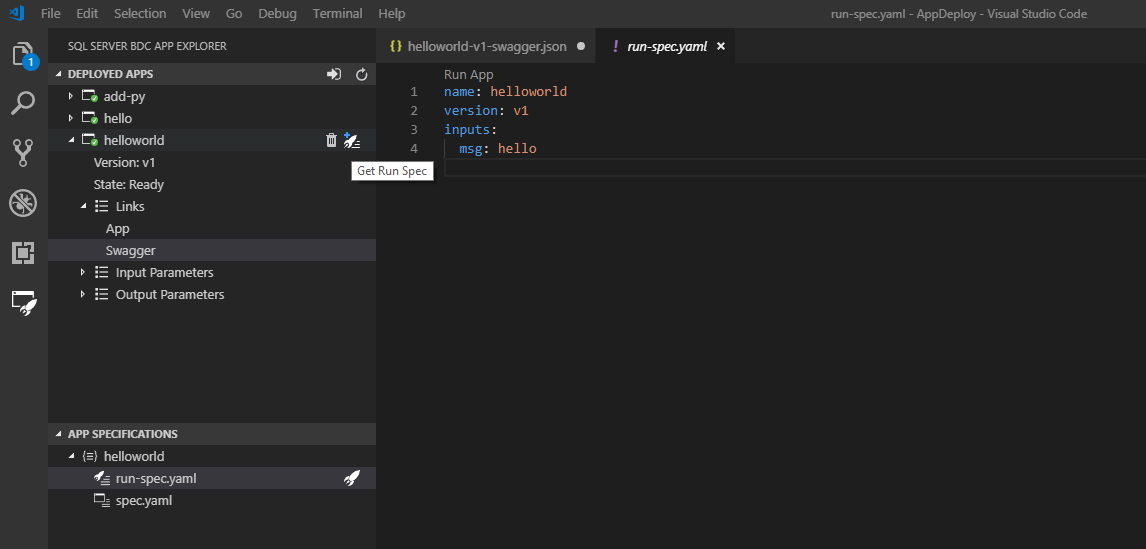Expand Output Parameters node
Image resolution: width=1146 pixels, height=549 pixels.
point(83,294)
